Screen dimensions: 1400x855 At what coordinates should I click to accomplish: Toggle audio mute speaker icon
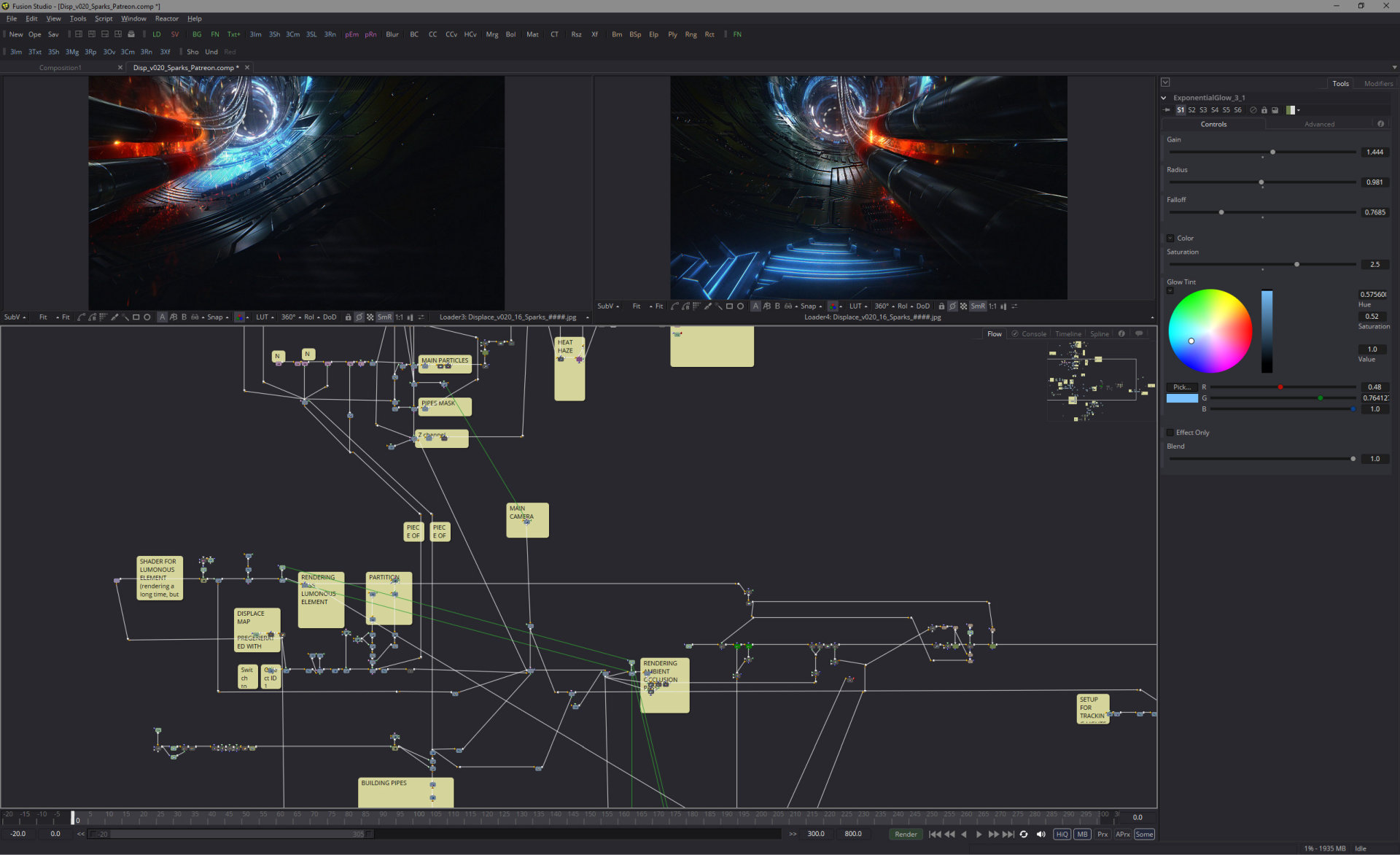1041,834
